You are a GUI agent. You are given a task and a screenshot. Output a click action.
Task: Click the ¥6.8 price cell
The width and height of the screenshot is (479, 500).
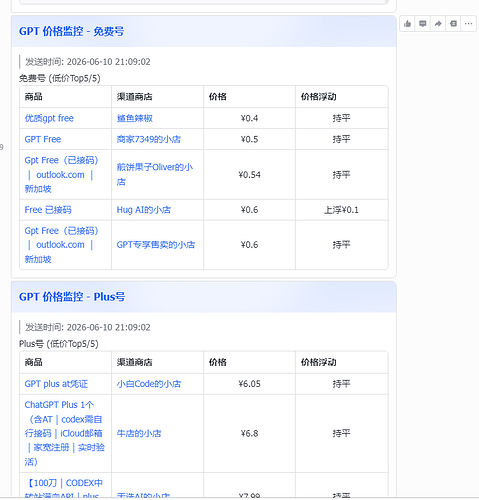pyautogui.click(x=249, y=434)
